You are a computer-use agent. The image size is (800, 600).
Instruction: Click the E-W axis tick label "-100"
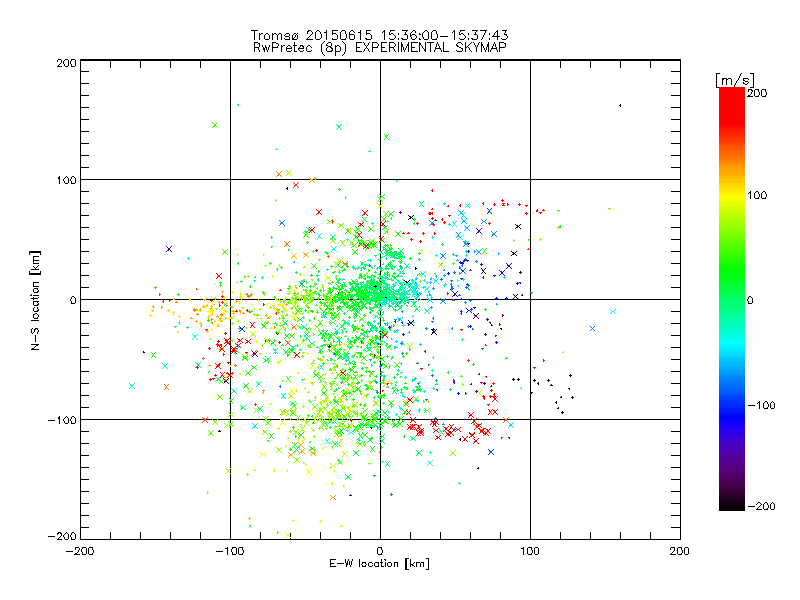230,551
